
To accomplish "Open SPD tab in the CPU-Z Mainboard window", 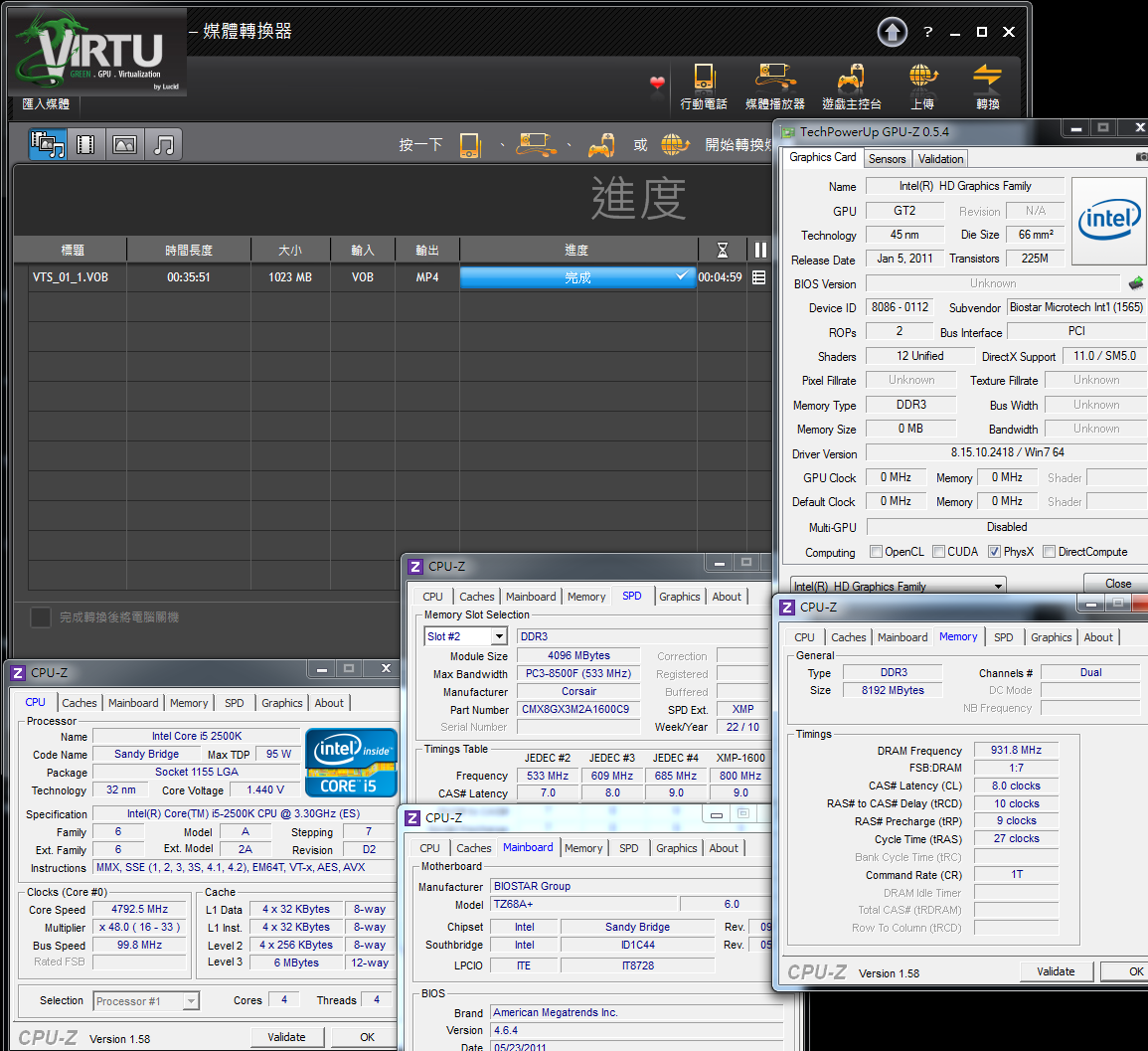I will pos(629,848).
